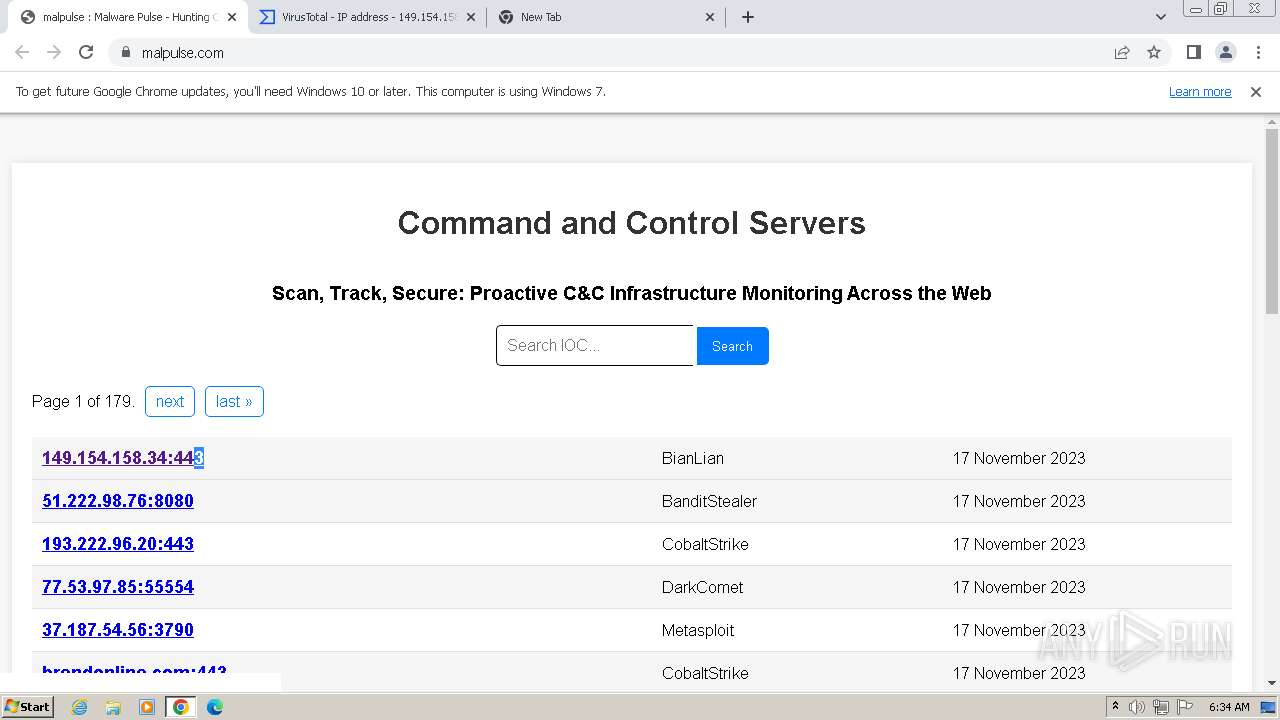This screenshot has width=1280, height=720.
Task: Switch to the New Tab tab
Action: click(x=600, y=17)
